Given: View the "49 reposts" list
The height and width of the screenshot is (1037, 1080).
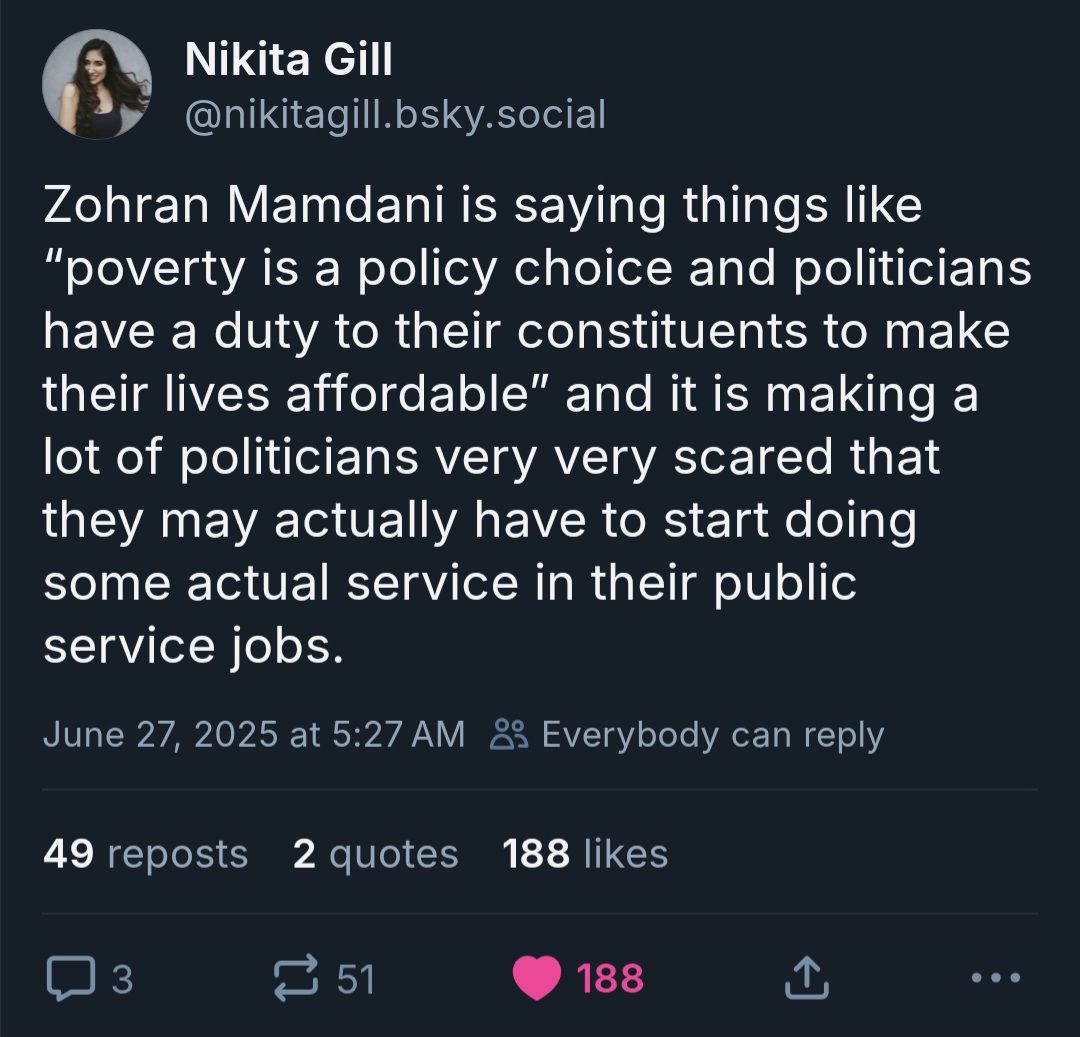Looking at the screenshot, I should point(146,854).
